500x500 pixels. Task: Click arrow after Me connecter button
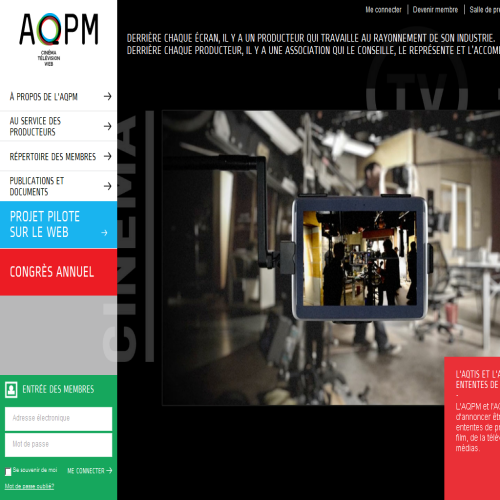pyautogui.click(x=109, y=471)
